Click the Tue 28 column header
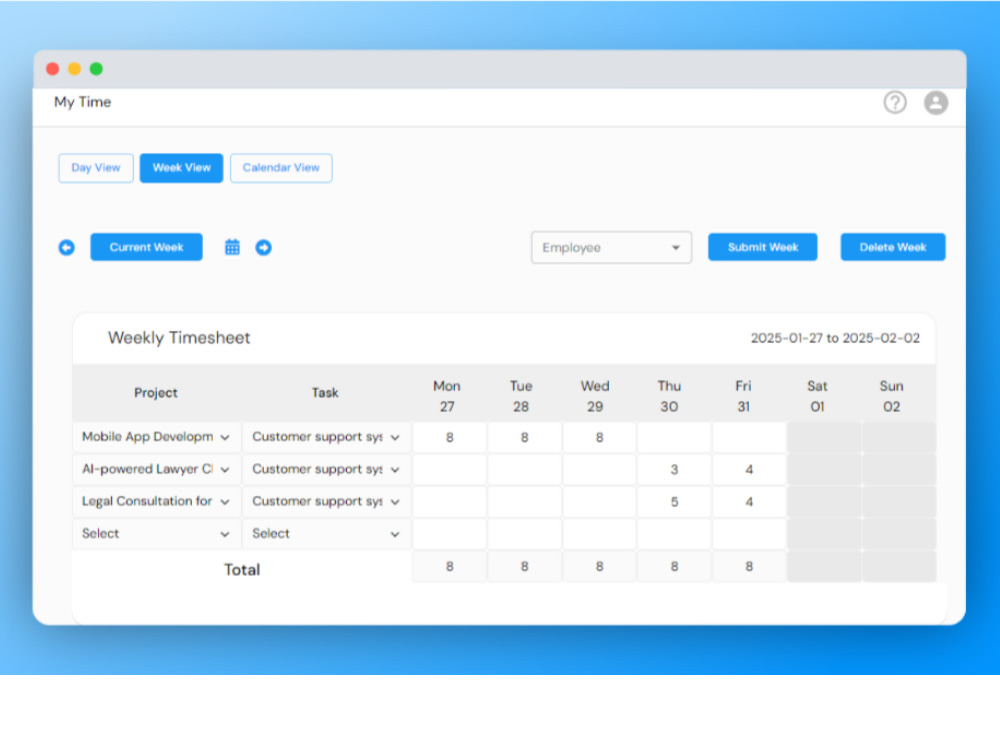Screen dimensions: 1000x750 pos(521,396)
